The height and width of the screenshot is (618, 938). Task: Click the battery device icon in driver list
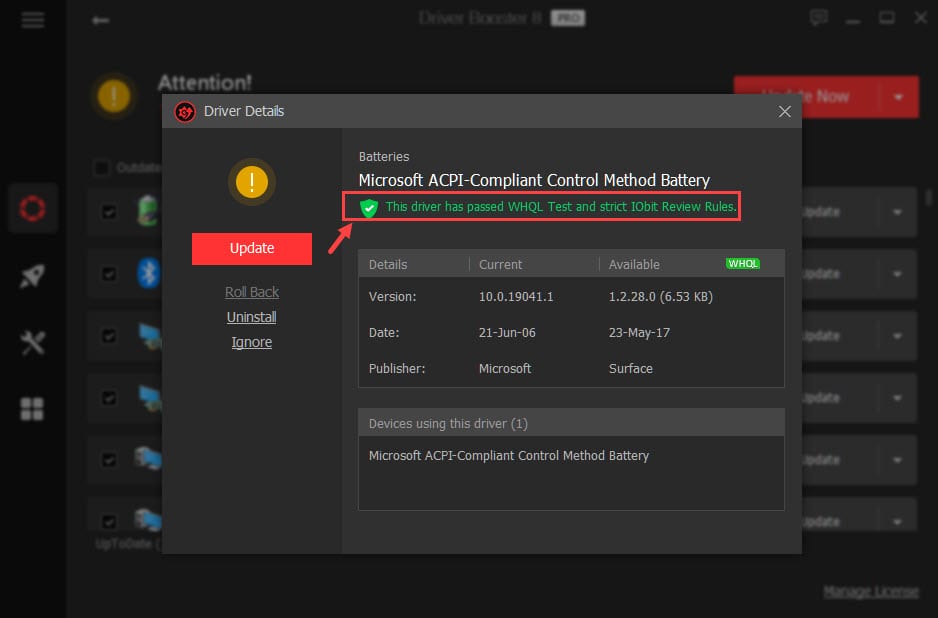click(148, 210)
